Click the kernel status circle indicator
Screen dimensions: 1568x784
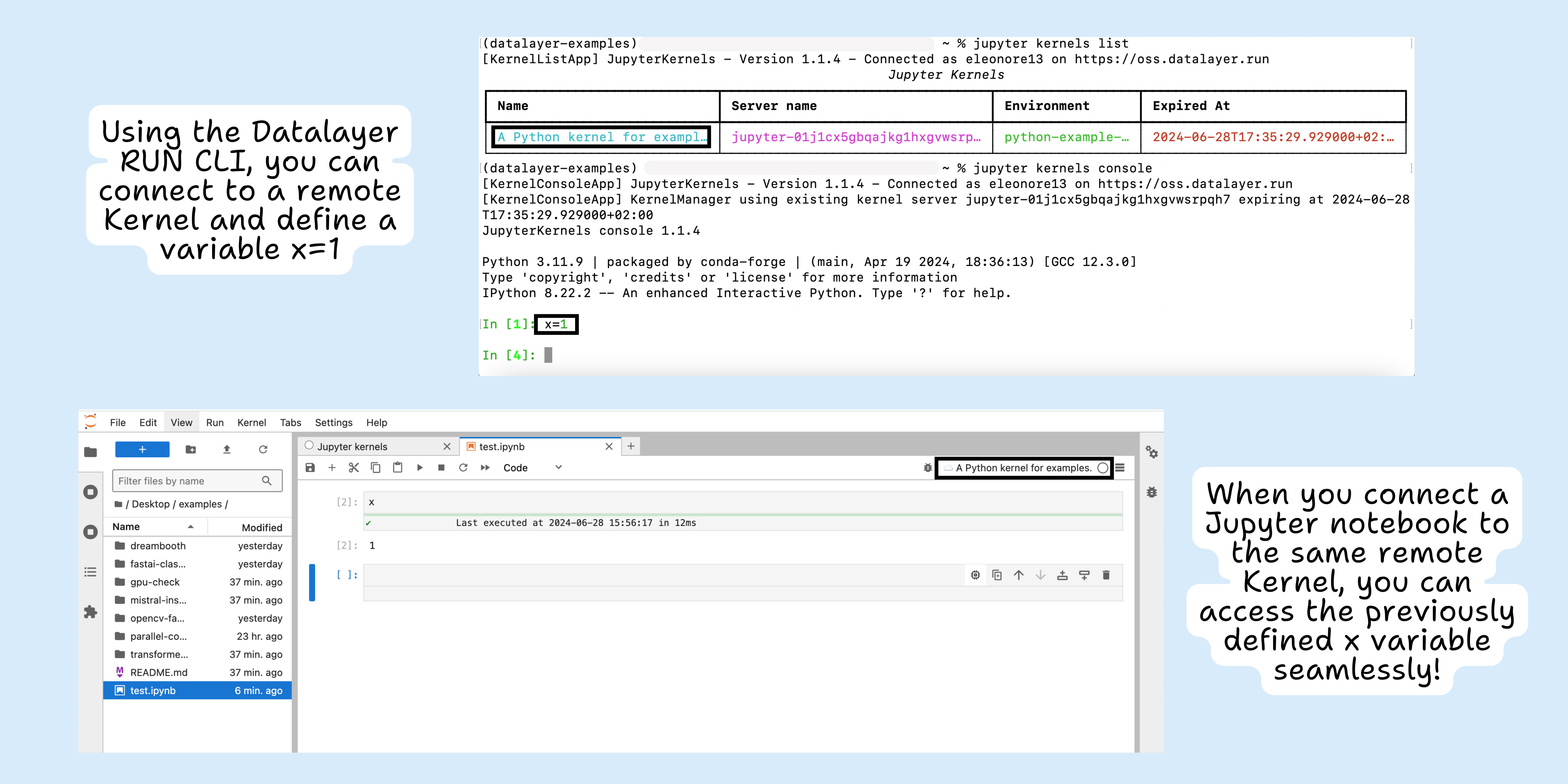(1102, 468)
